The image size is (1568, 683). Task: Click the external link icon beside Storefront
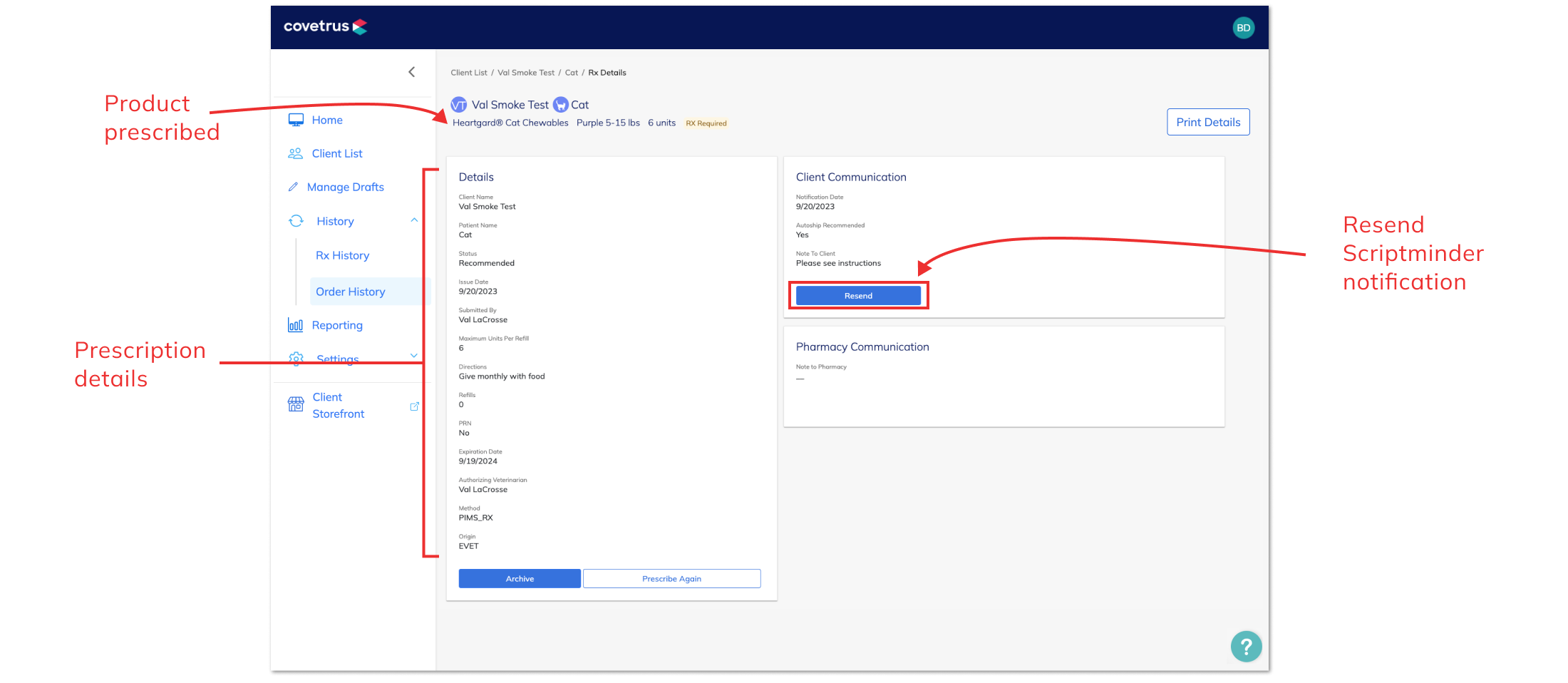(414, 406)
